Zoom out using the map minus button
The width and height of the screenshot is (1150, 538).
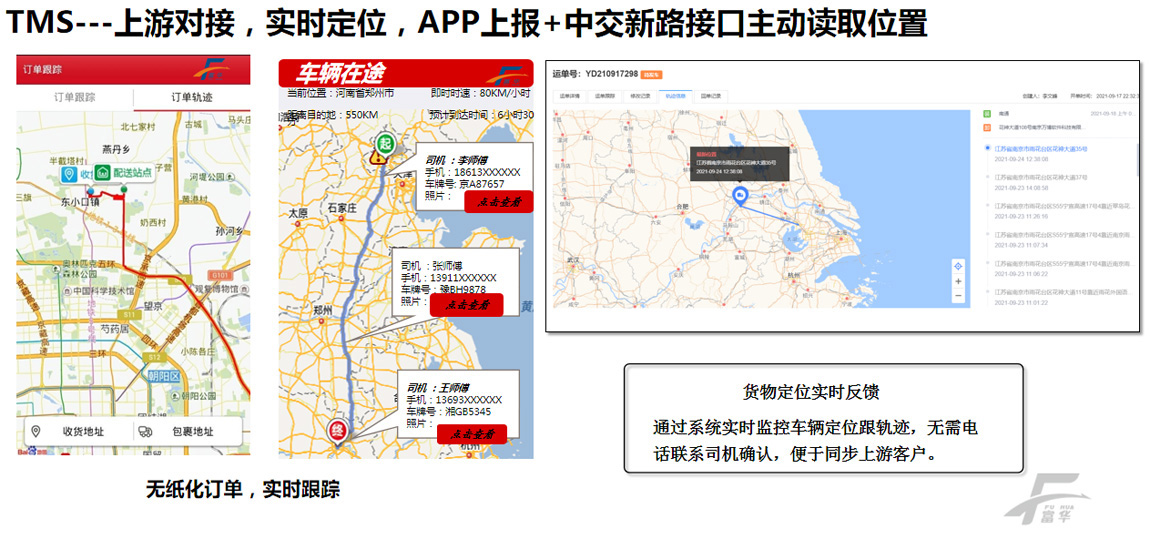click(x=958, y=298)
